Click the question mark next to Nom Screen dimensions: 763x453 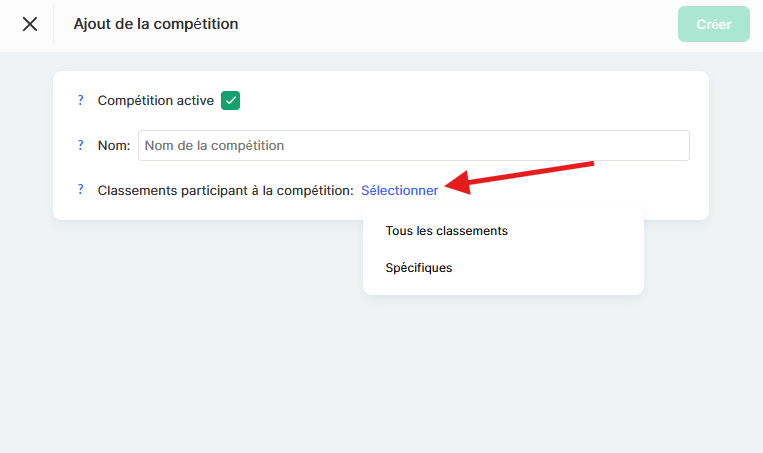(80, 145)
